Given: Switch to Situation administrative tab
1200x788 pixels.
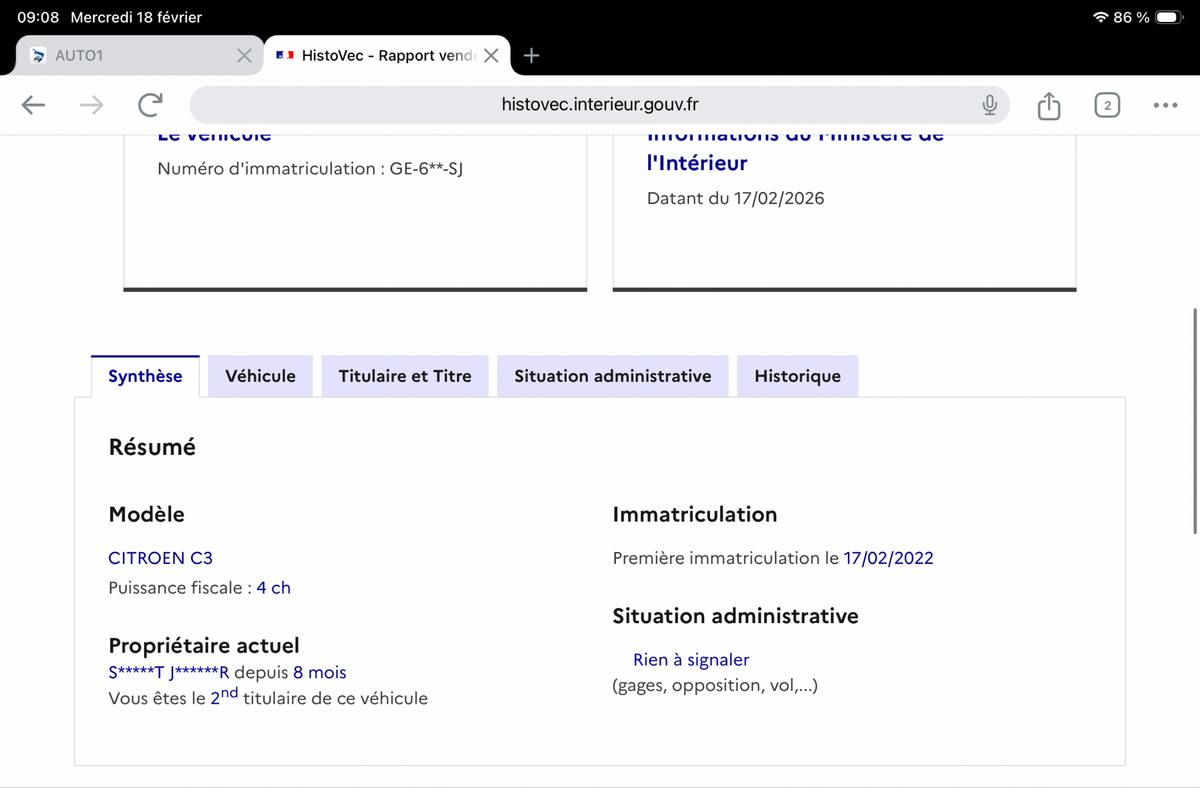Looking at the screenshot, I should (613, 376).
